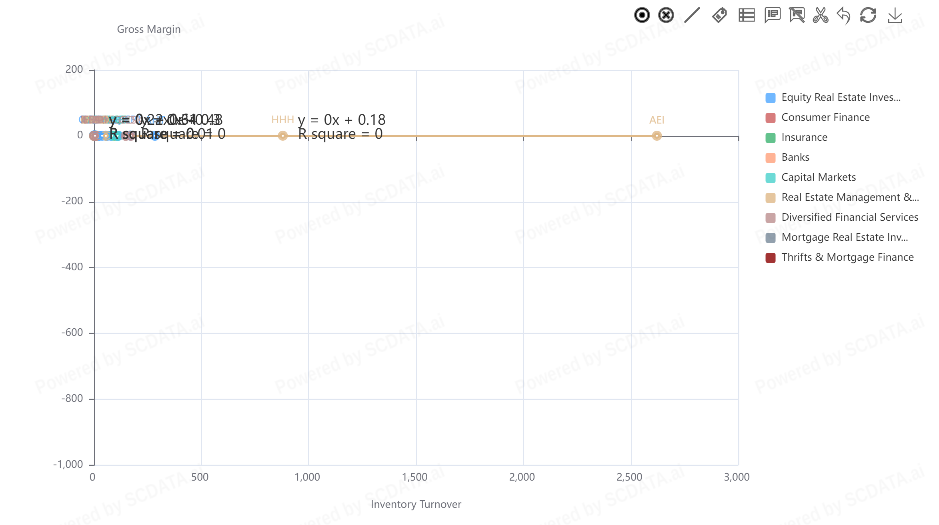This screenshot has width=939, height=525.
Task: Toggle Capital Markets series visibility
Action: click(x=818, y=178)
